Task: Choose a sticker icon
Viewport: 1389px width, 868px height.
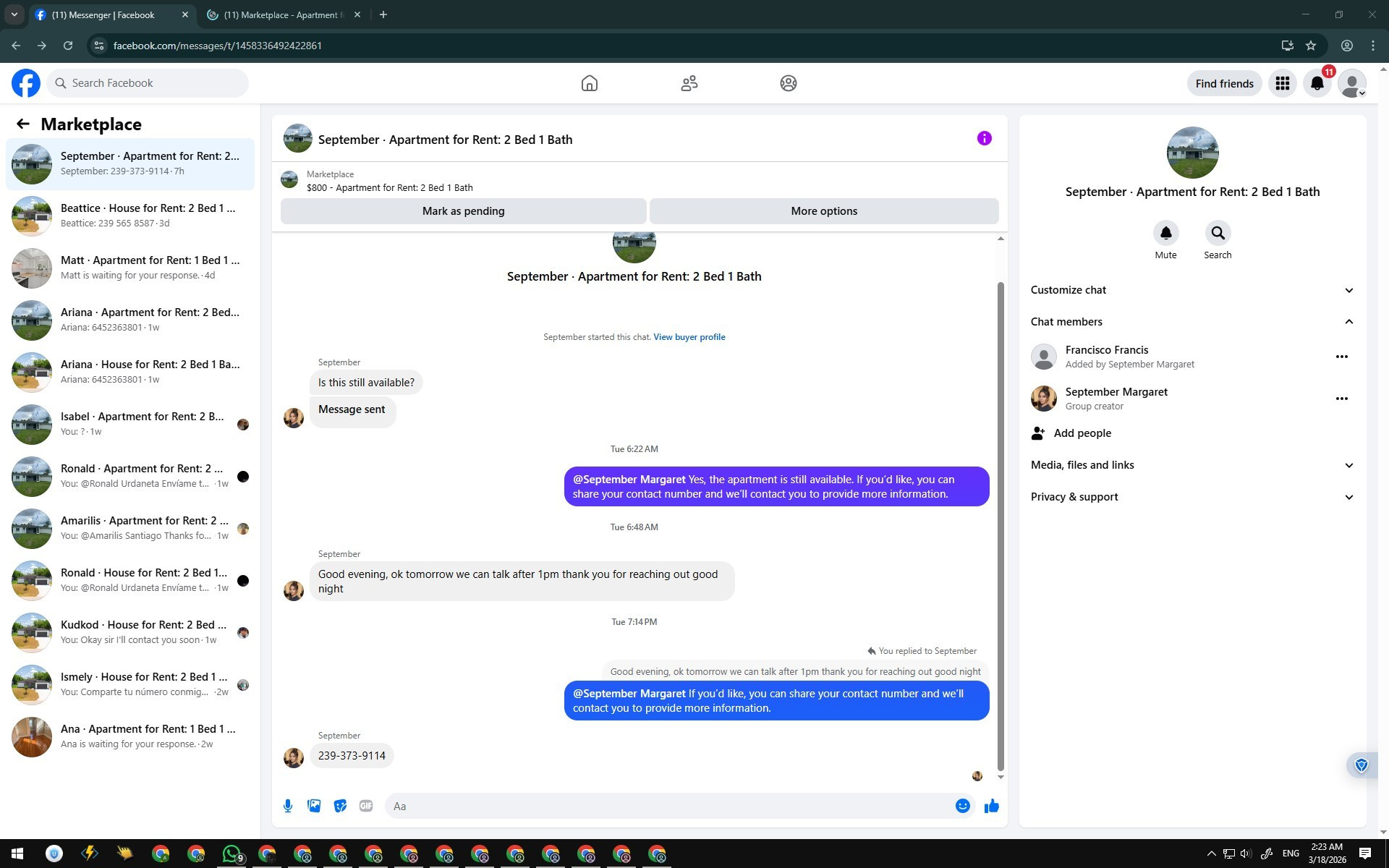Action: tap(340, 806)
